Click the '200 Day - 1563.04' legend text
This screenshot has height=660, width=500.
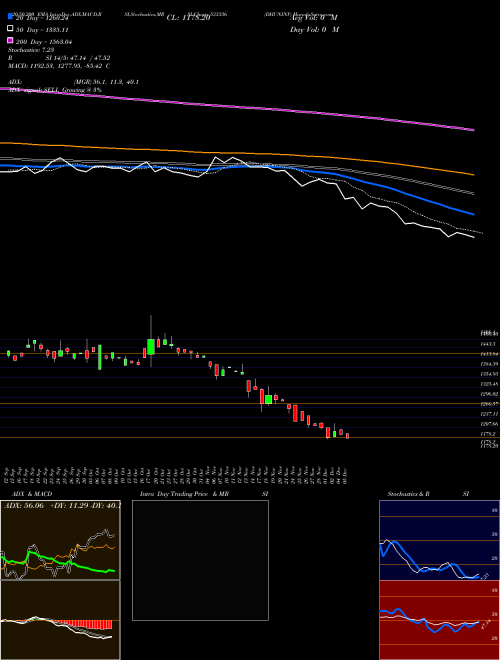pos(44,42)
